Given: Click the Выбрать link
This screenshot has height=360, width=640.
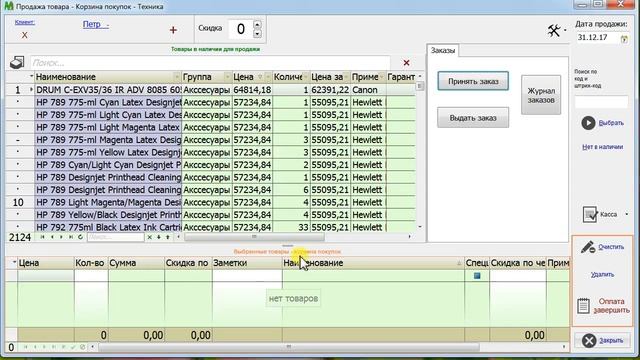Looking at the screenshot, I should (x=611, y=123).
